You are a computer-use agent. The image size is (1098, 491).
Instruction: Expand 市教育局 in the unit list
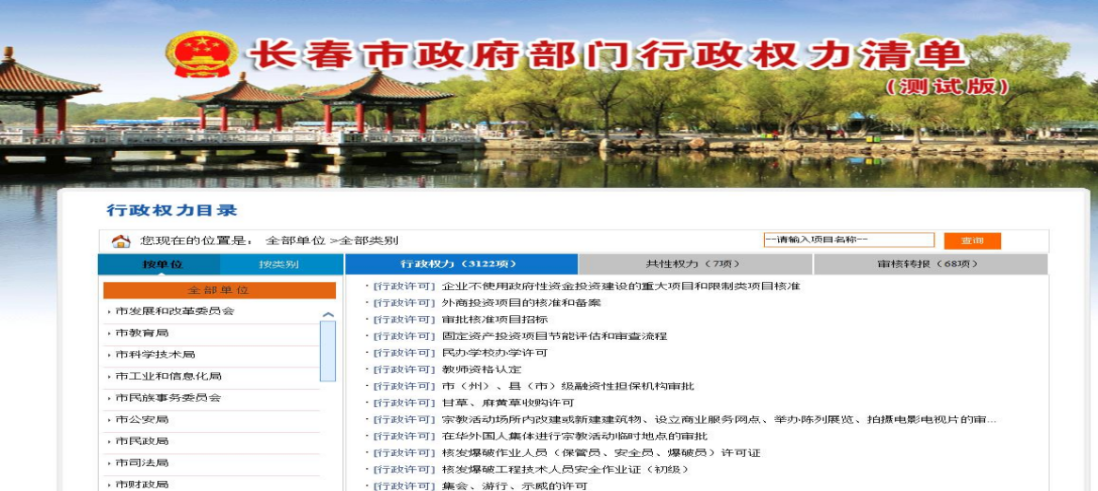pos(141,333)
